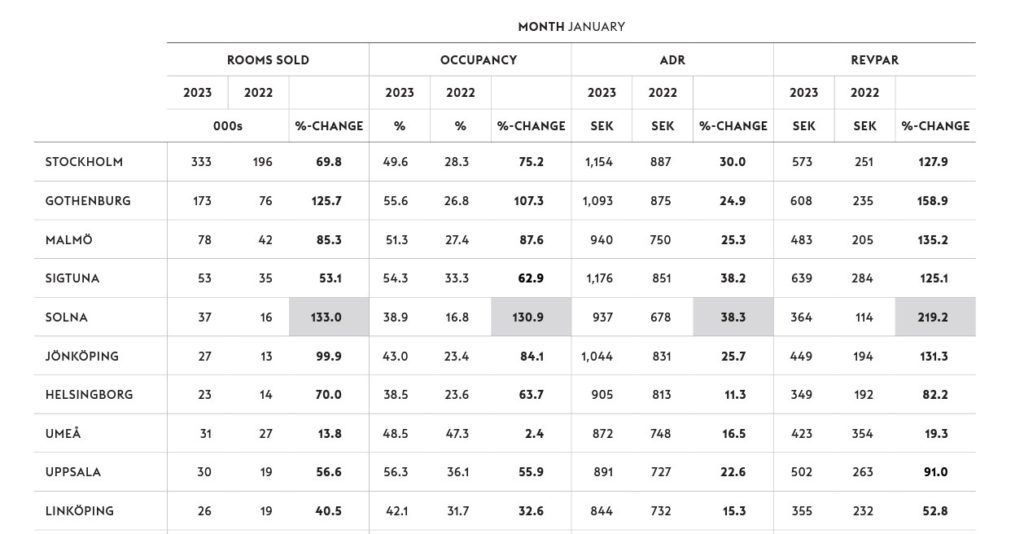1024x534 pixels.
Task: Select highlighted 219.2 RevPAR change cell
Action: [x=935, y=317]
